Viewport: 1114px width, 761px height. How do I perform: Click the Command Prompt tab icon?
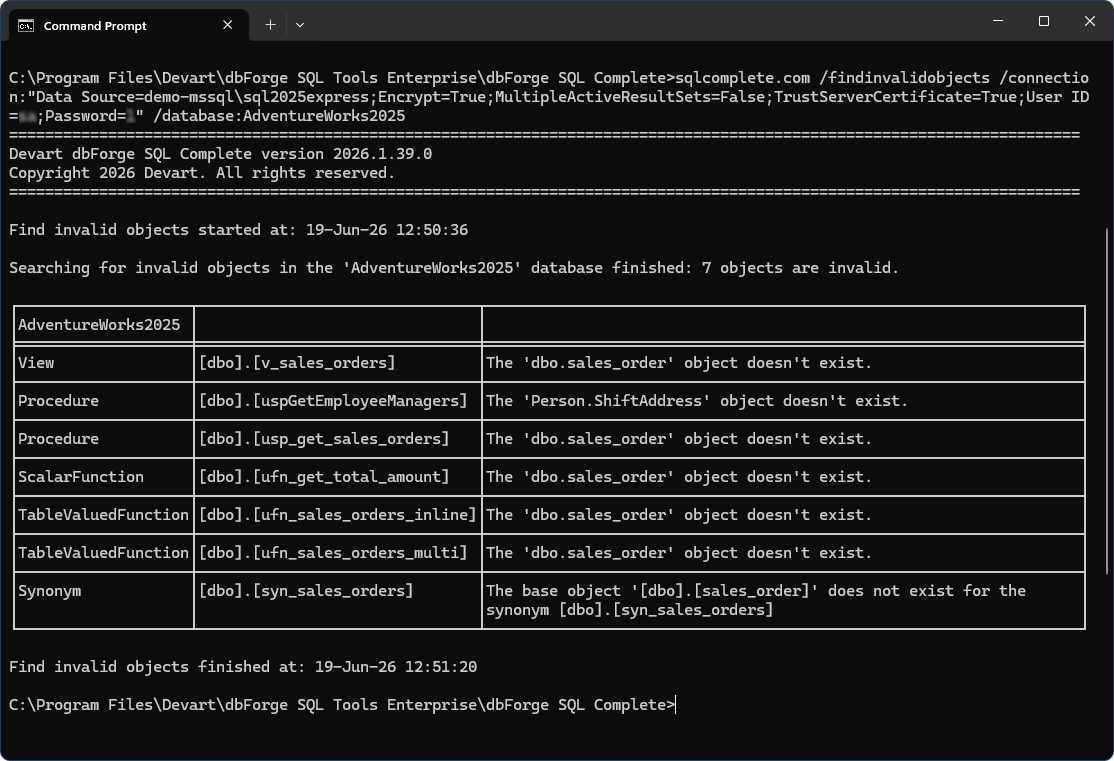26,26
